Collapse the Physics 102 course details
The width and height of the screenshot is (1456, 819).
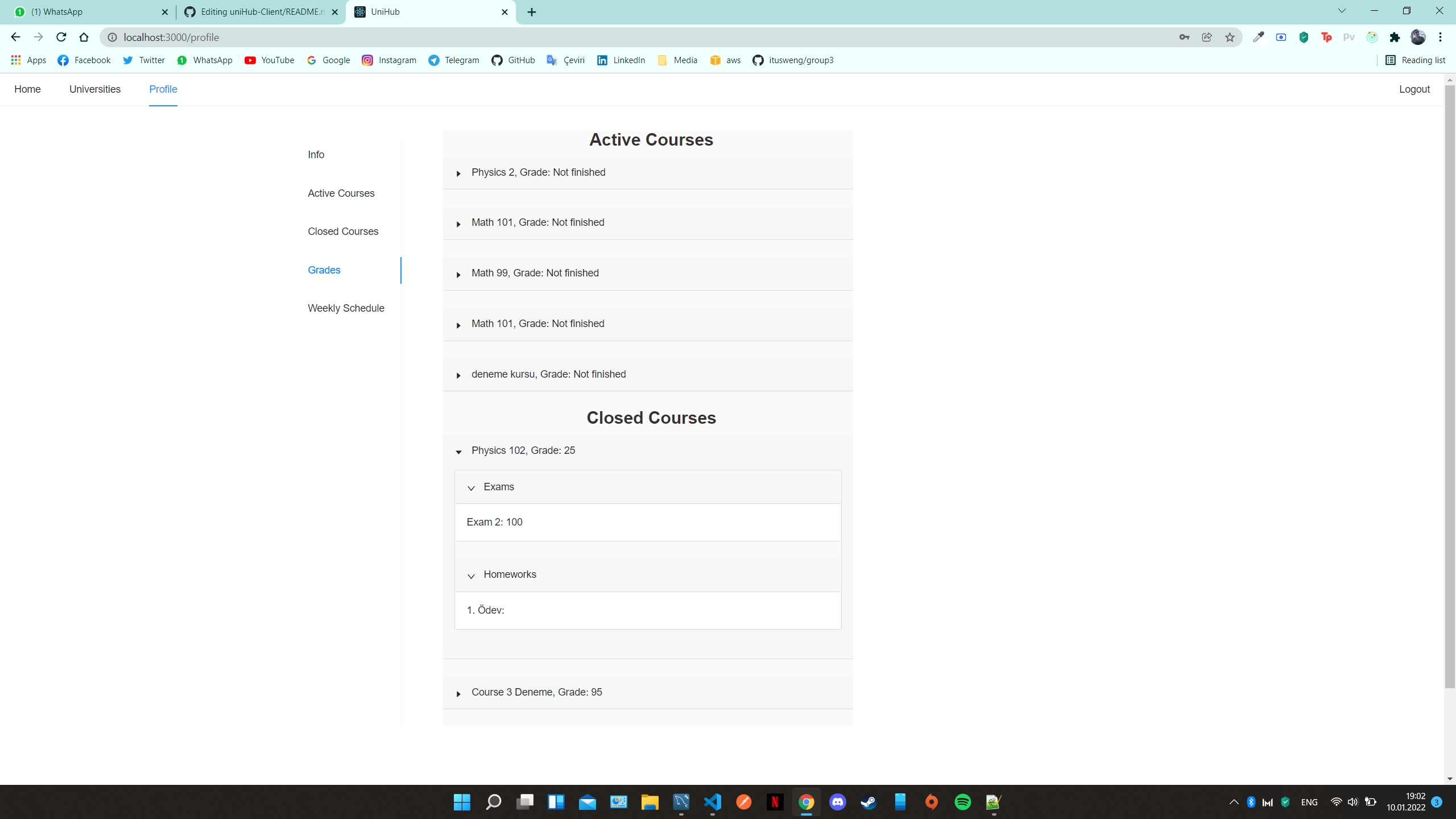coord(458,452)
